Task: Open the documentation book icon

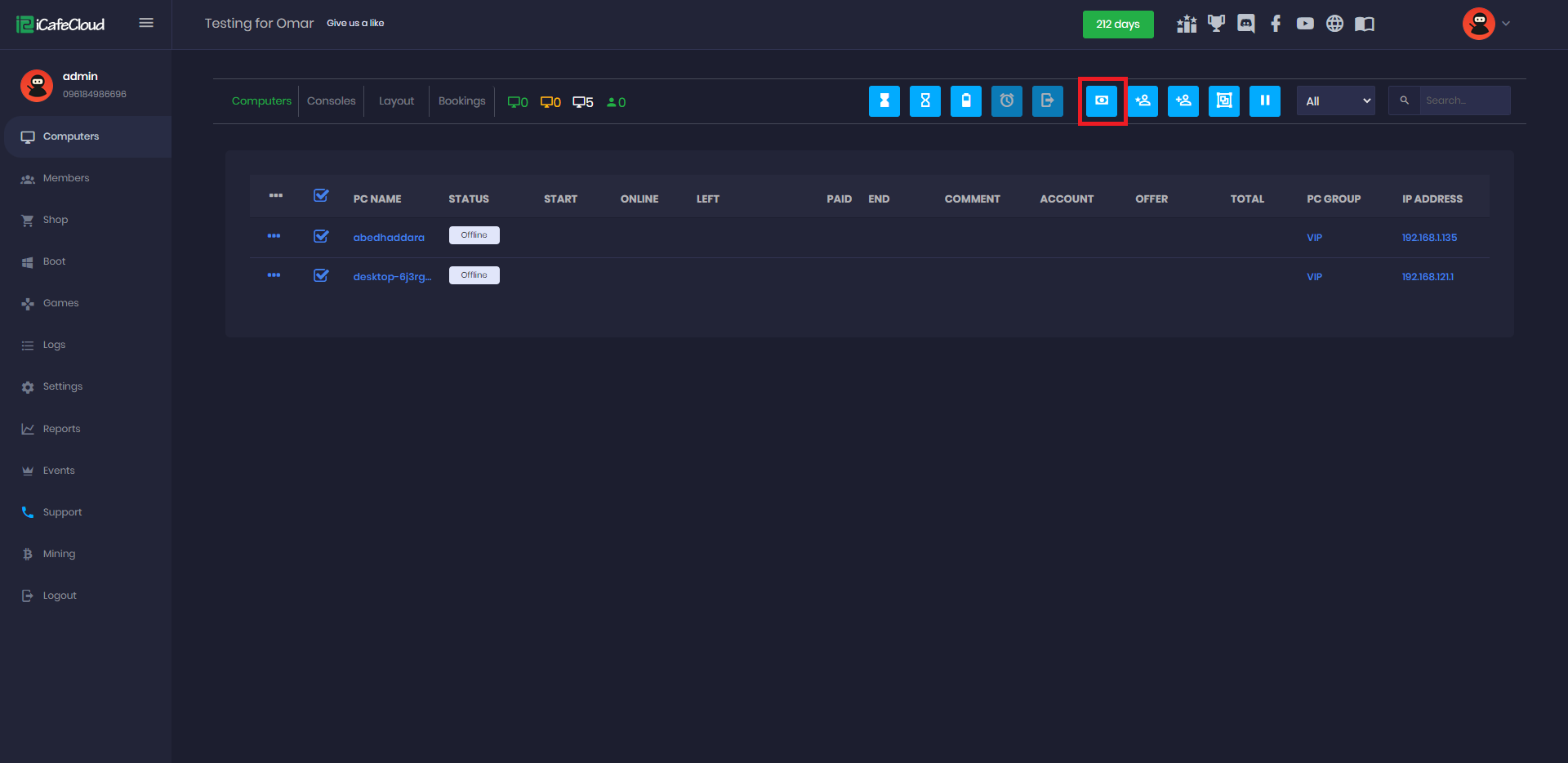Action: coord(1364,24)
